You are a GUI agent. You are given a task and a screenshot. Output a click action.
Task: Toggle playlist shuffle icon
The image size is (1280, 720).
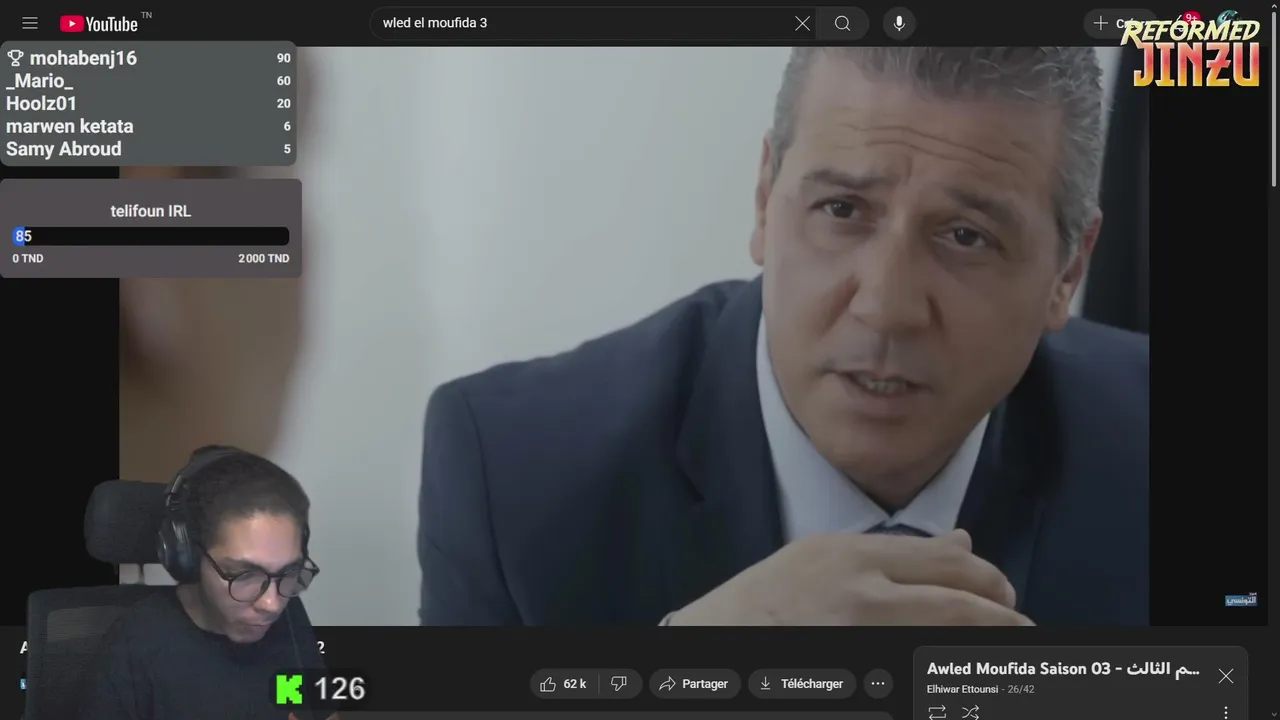970,712
